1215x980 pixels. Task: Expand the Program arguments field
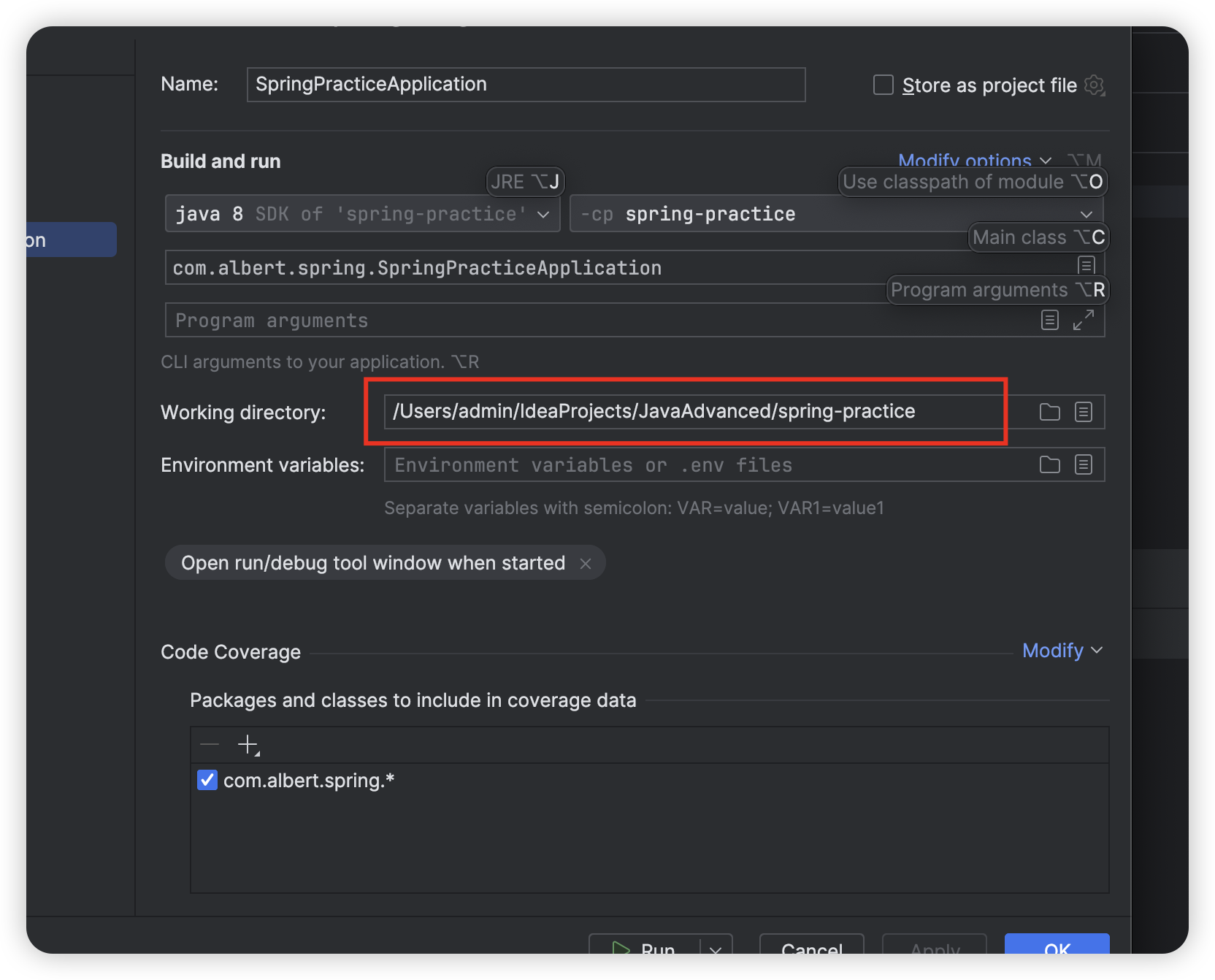(1084, 320)
